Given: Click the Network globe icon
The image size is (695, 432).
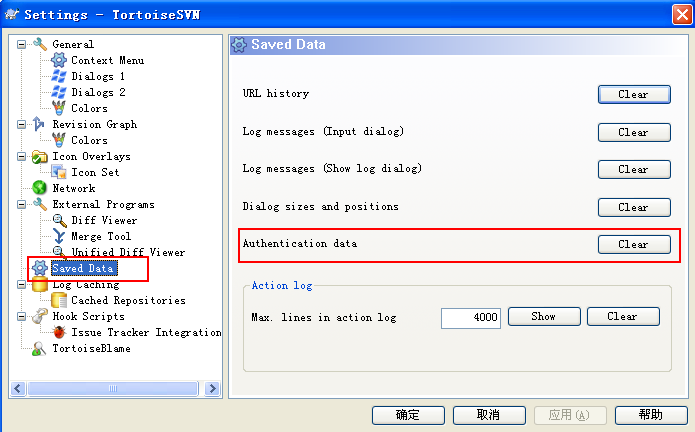Looking at the screenshot, I should 39,188.
